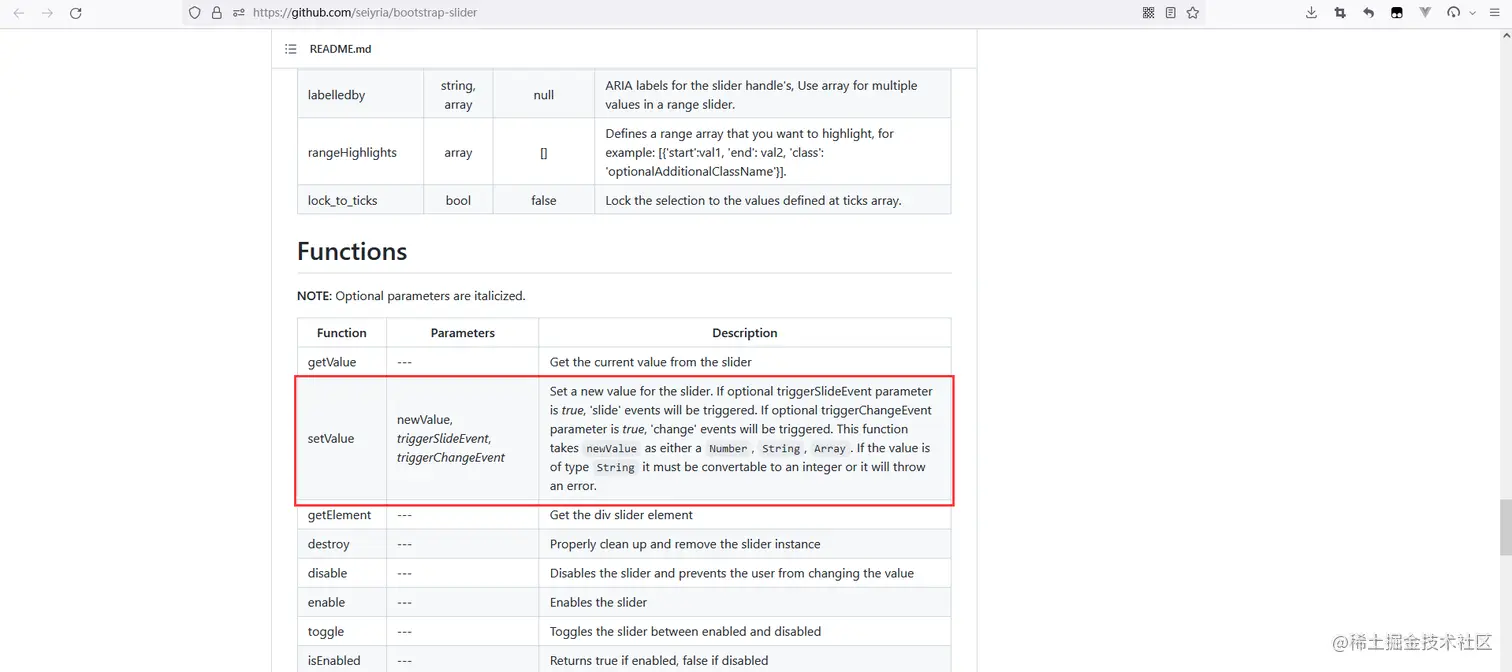Click the screenshot crop icon
Viewport: 1512px width, 672px height.
1340,13
